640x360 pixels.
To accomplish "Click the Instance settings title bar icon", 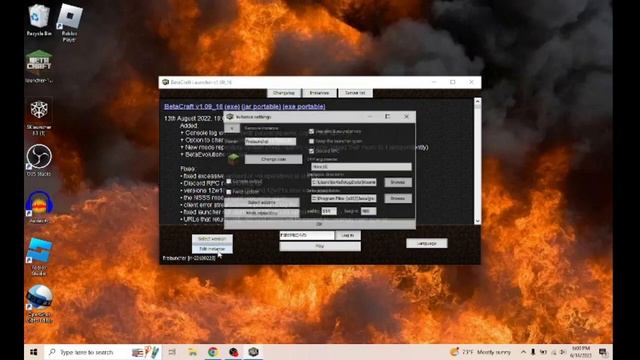I will (230, 117).
